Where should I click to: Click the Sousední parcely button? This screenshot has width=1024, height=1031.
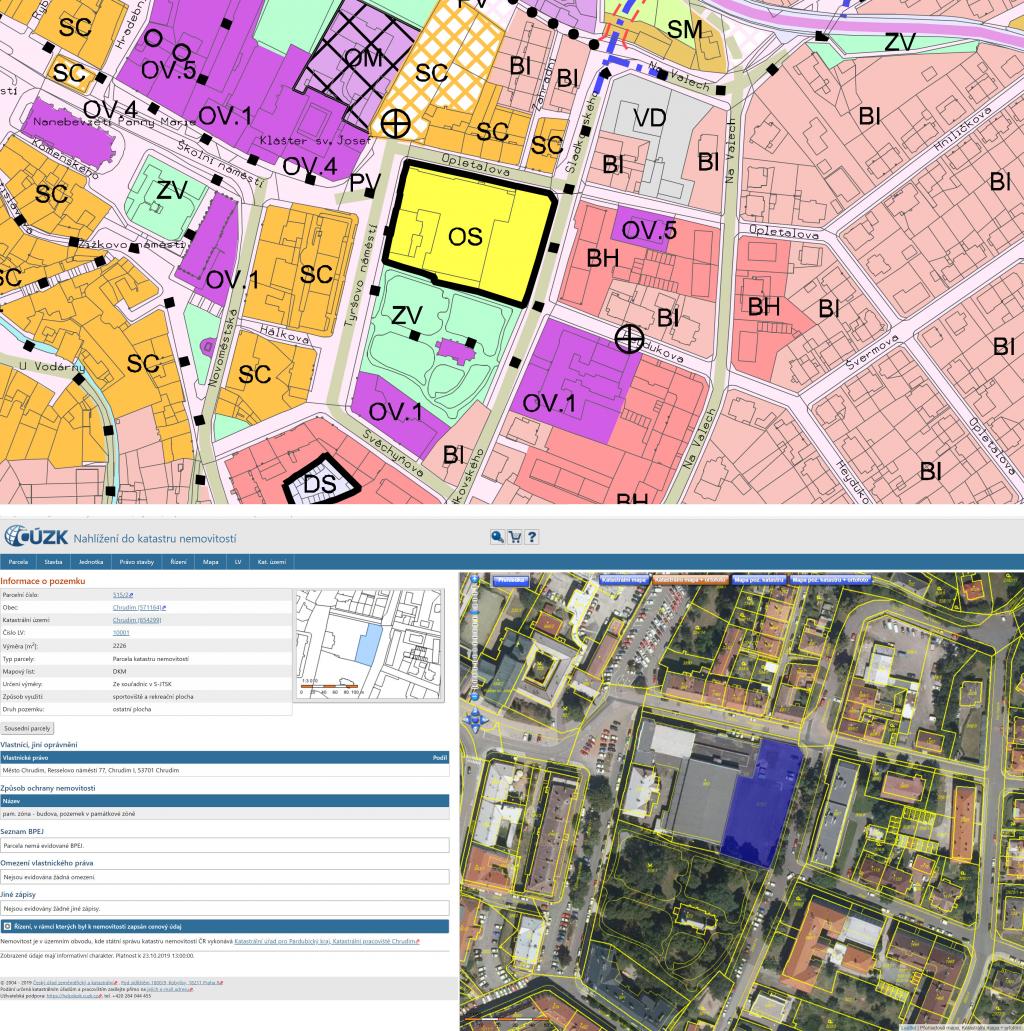(27, 728)
